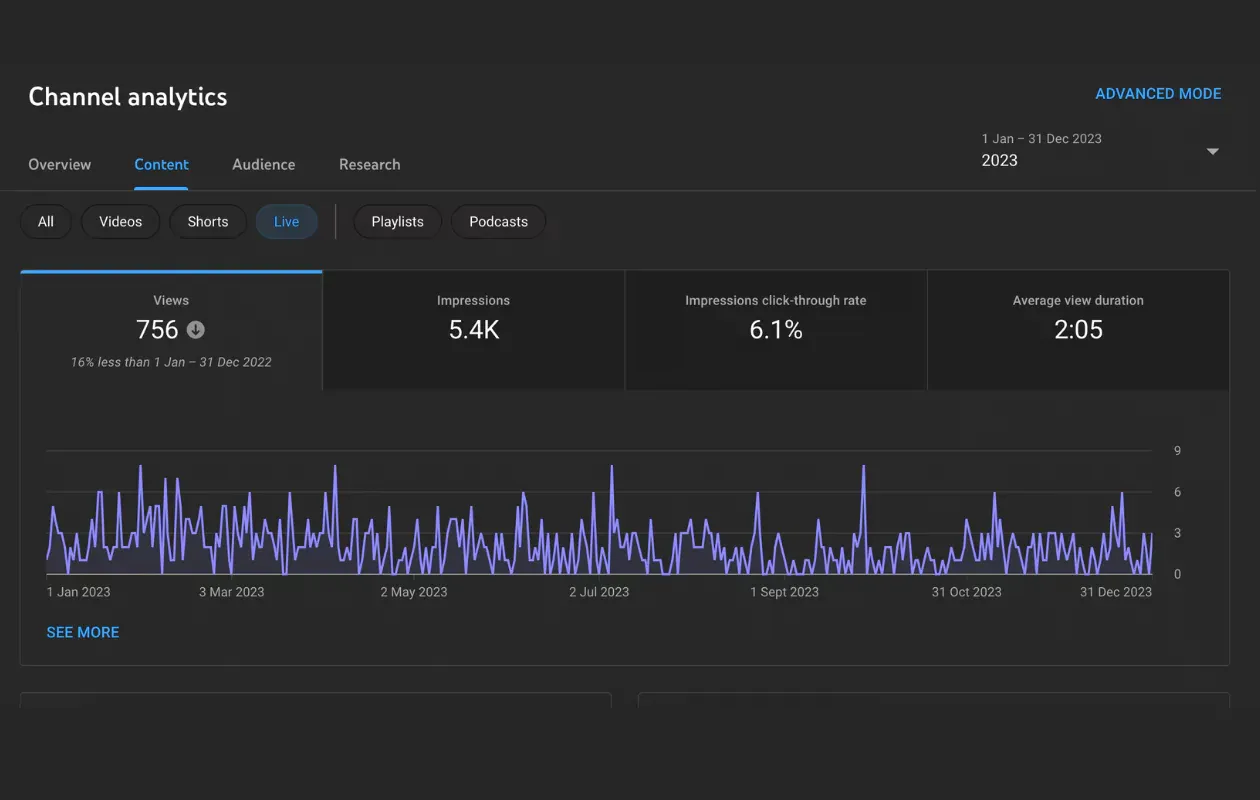Open the Audience tab
The image size is (1260, 800).
pyautogui.click(x=264, y=164)
